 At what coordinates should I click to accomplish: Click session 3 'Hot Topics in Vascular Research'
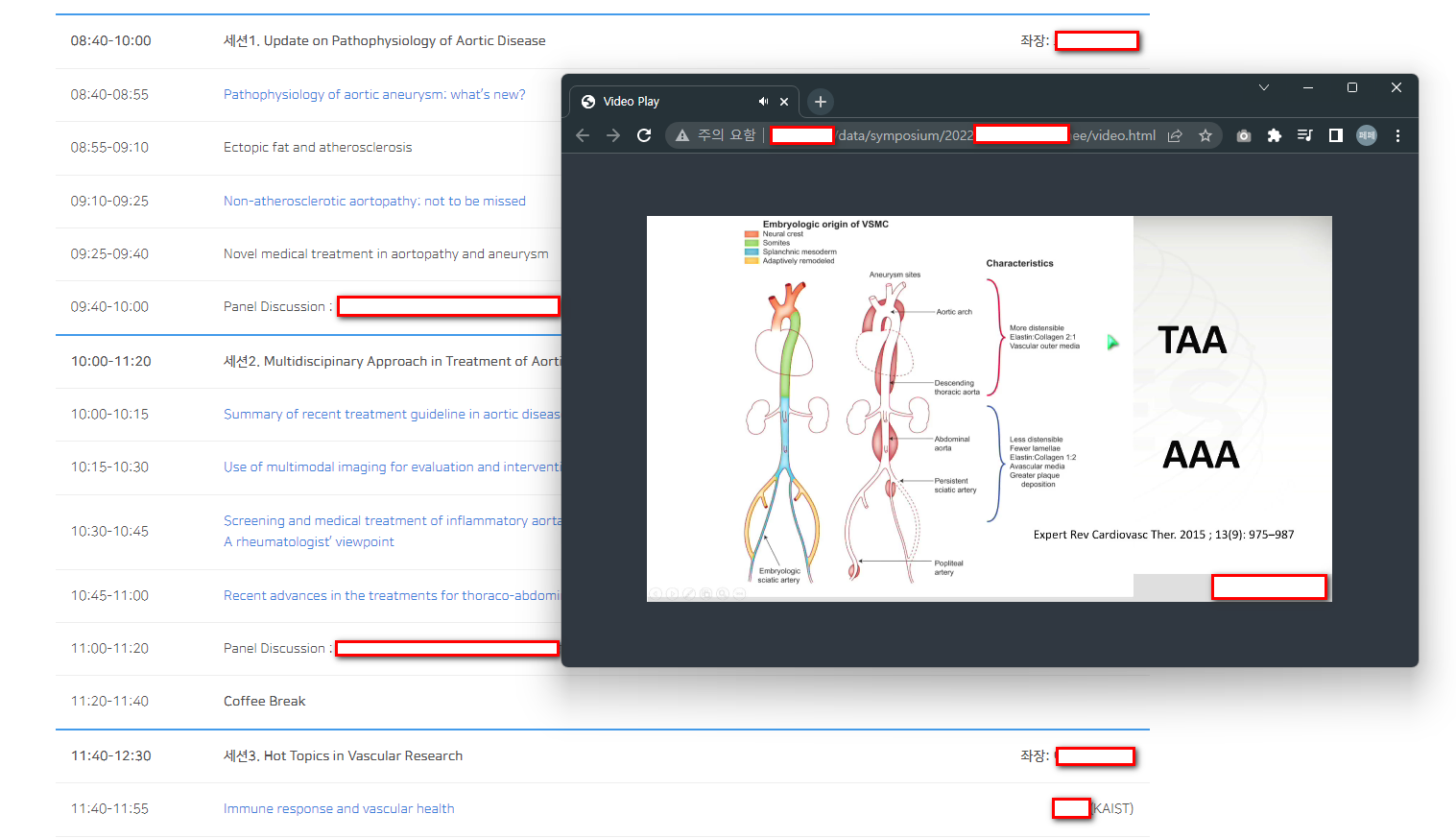pyautogui.click(x=343, y=755)
